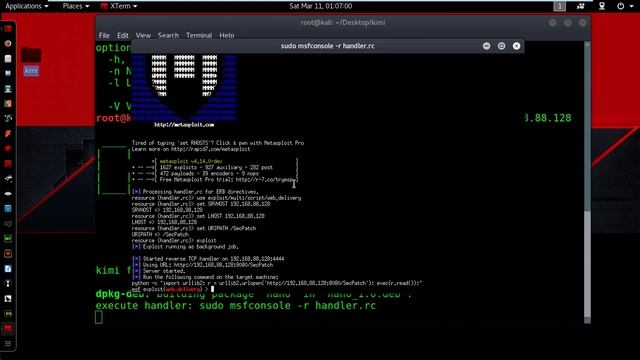
Task: Click the http://metasploit.com text
Action: click(184, 125)
